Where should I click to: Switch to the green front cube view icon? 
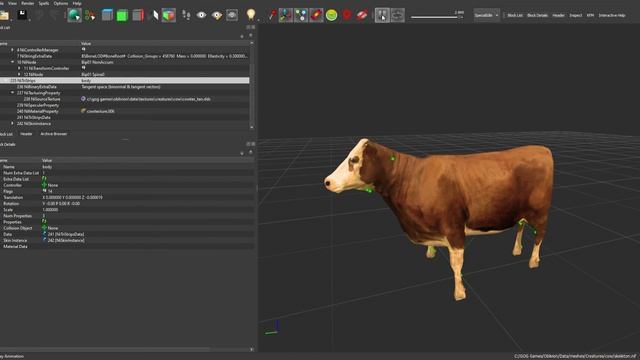click(122, 16)
